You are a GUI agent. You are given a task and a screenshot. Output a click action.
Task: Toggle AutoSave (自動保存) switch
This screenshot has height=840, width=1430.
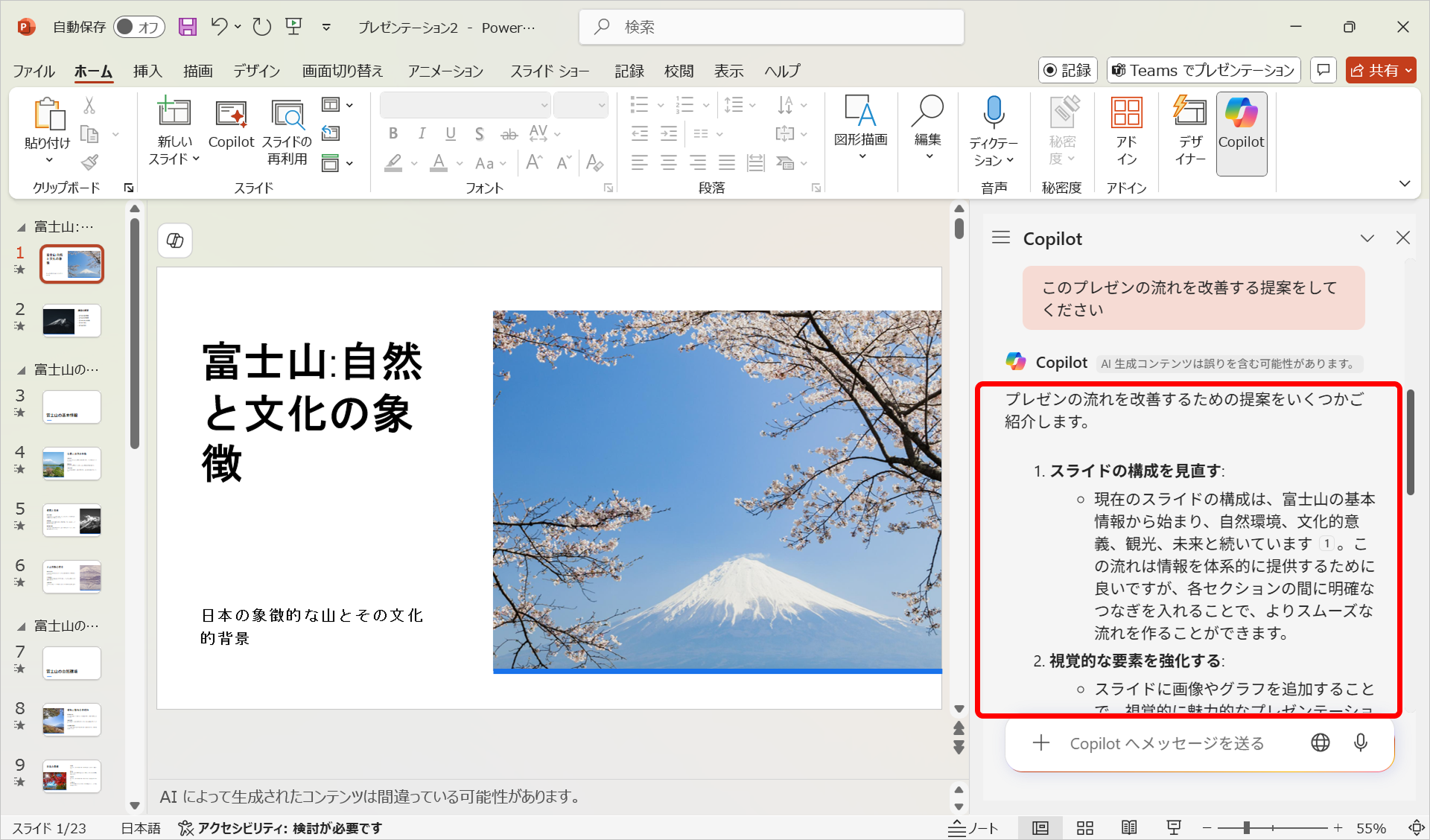coord(140,27)
